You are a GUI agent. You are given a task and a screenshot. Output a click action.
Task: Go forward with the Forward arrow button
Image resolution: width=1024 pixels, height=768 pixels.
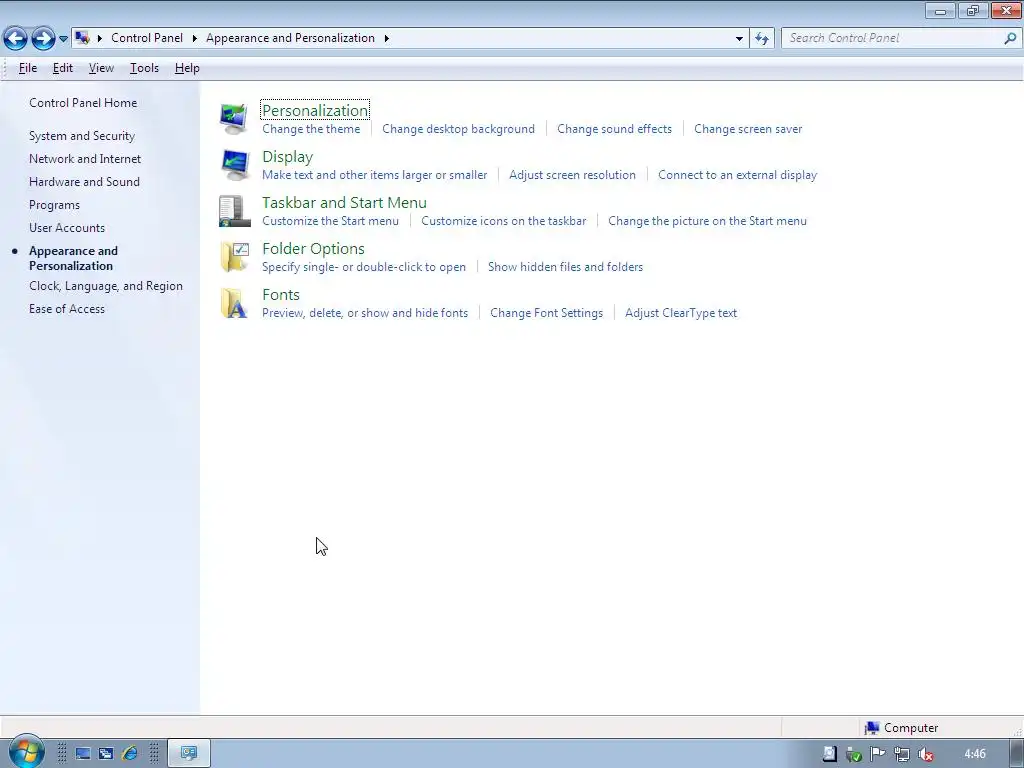click(x=43, y=39)
